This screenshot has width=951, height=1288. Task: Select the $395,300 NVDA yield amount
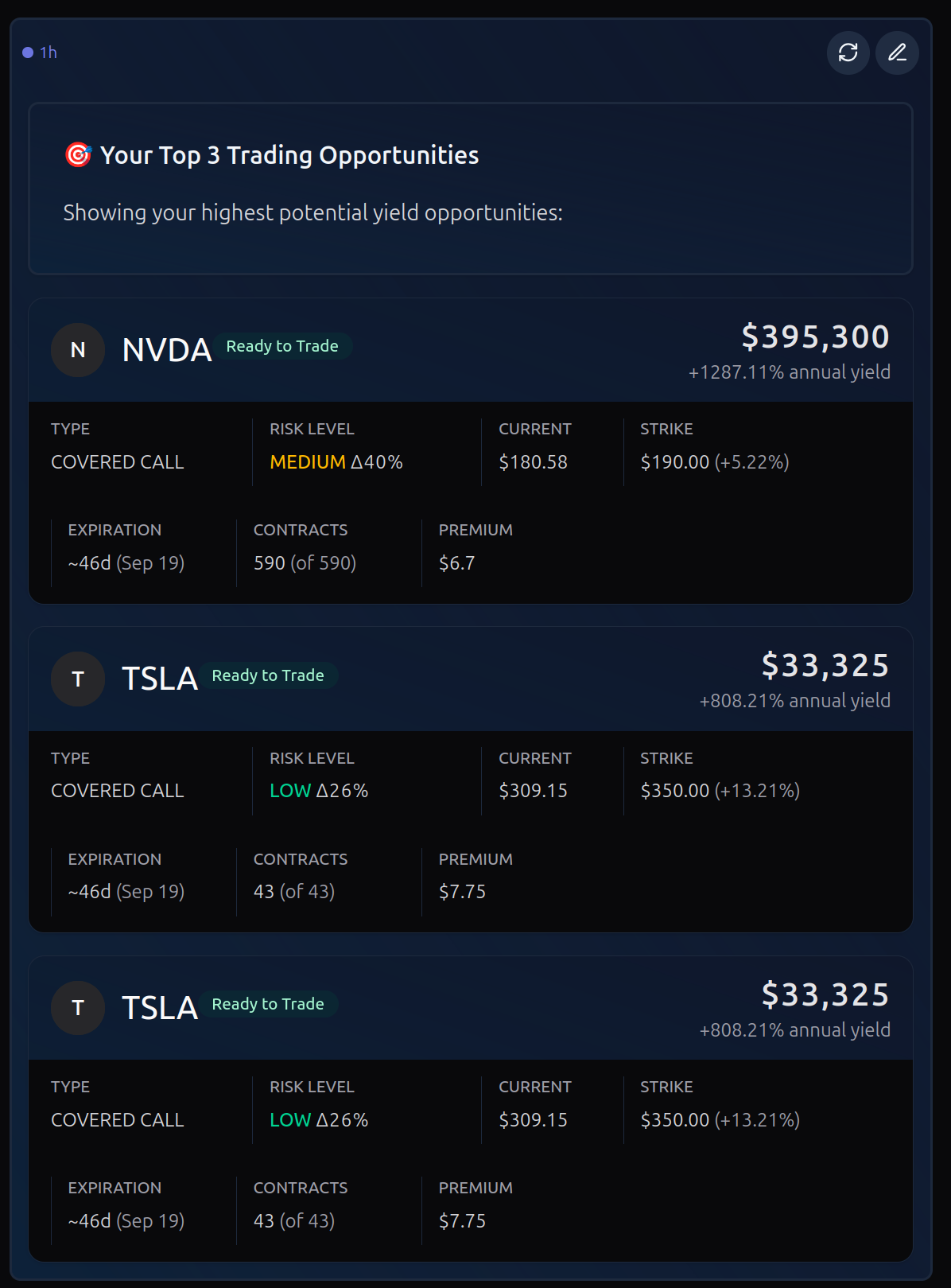pos(815,337)
